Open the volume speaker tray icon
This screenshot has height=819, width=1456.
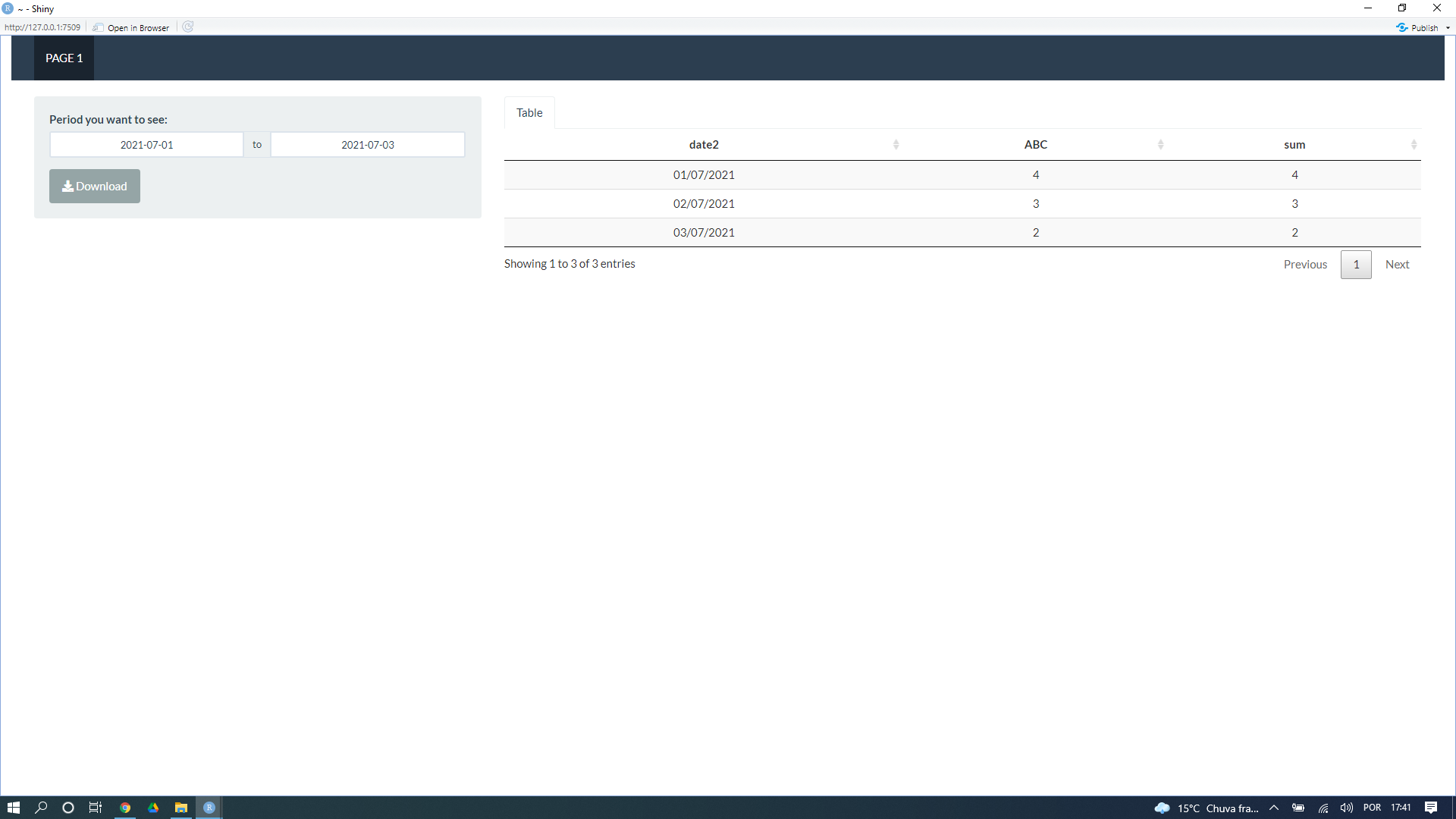1346,808
